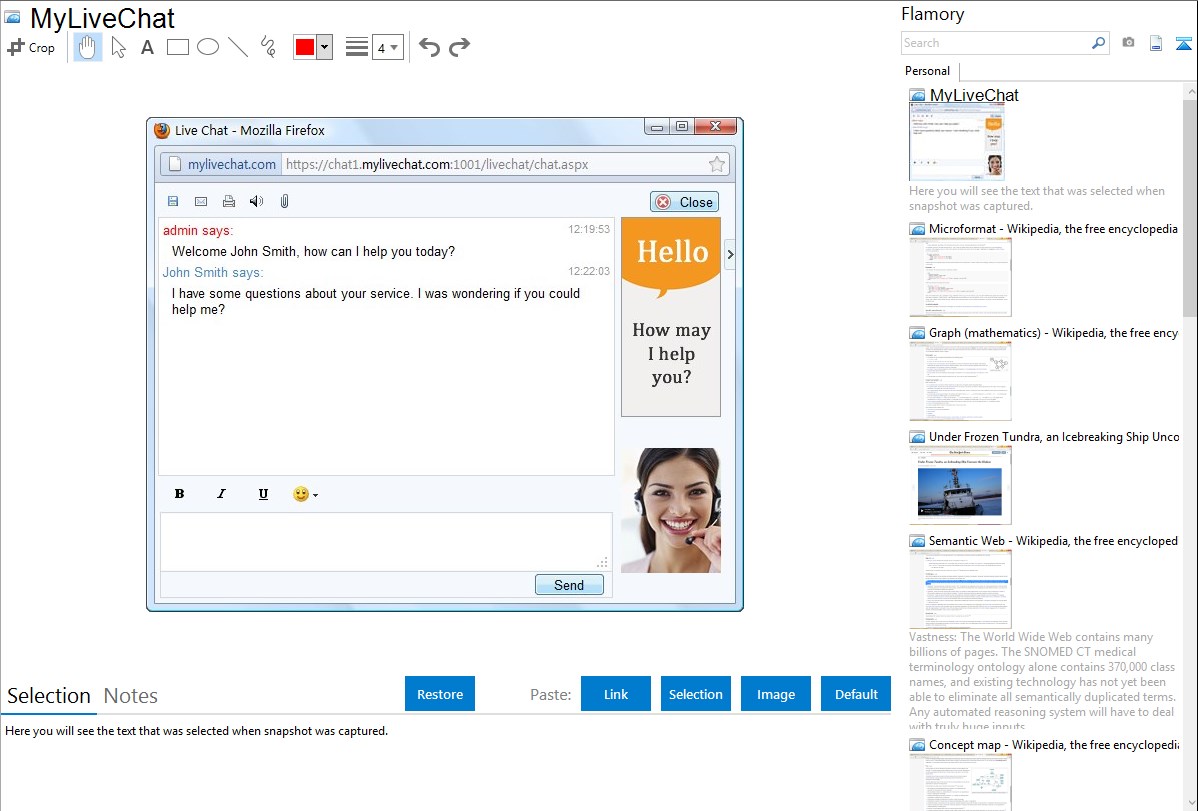Select the ellipse shape tool
The width and height of the screenshot is (1198, 811).
click(x=208, y=47)
